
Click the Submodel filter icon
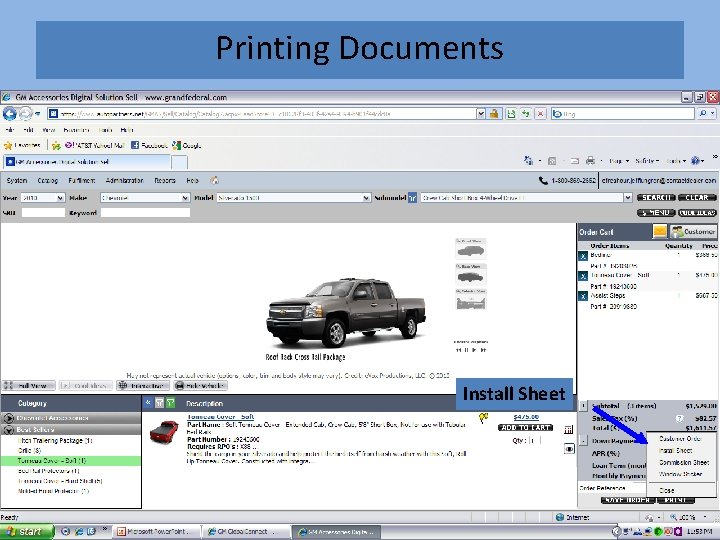click(412, 198)
